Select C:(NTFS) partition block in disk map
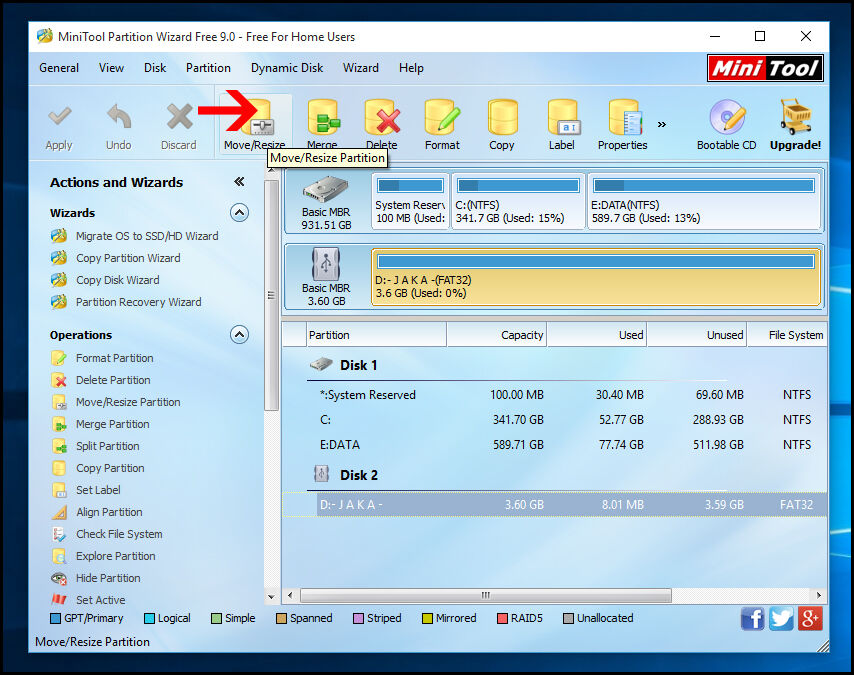854x675 pixels. click(x=518, y=201)
